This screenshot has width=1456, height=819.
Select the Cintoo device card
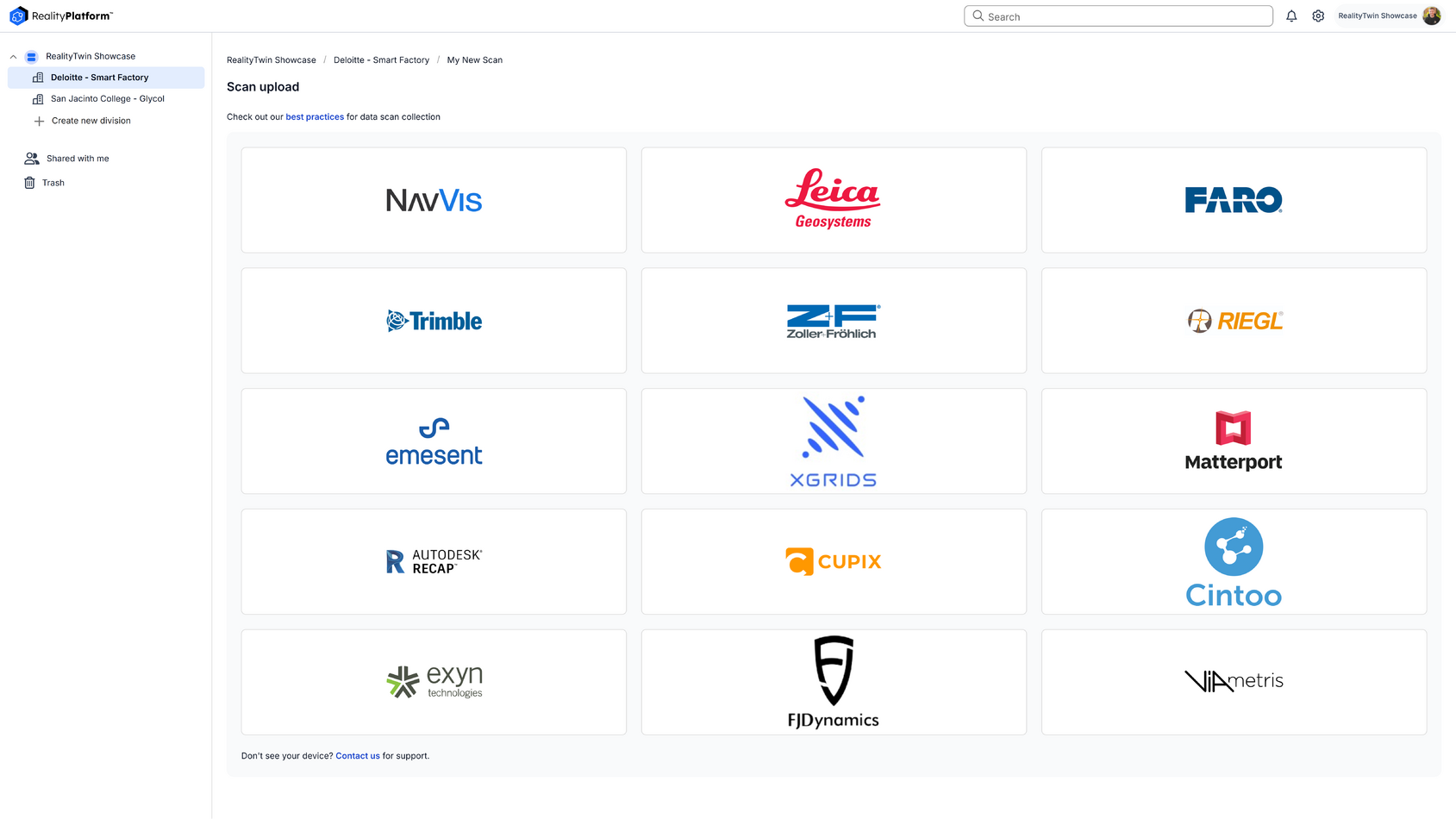point(1233,560)
